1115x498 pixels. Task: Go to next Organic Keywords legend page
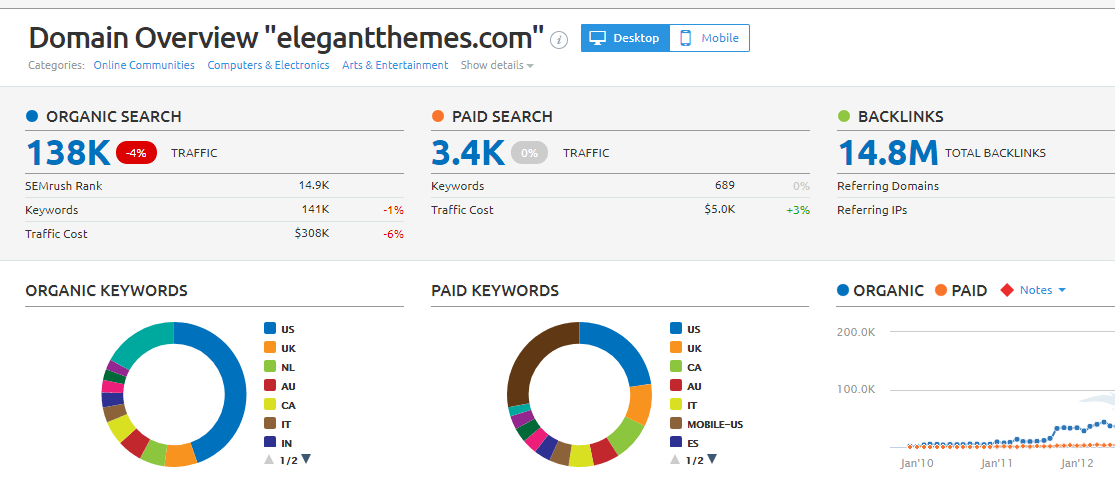pyautogui.click(x=306, y=460)
